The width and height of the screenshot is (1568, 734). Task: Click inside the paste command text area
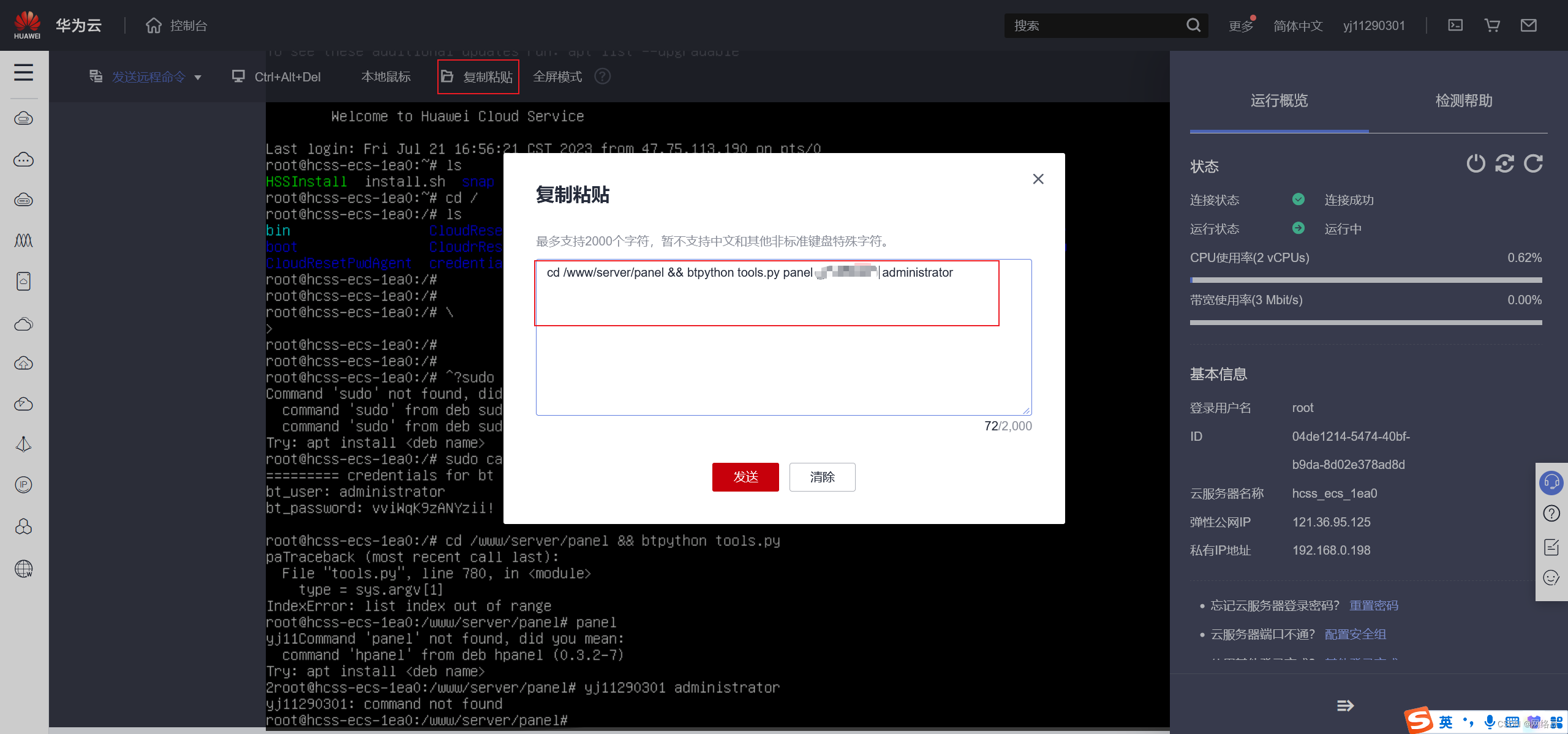pos(783,367)
